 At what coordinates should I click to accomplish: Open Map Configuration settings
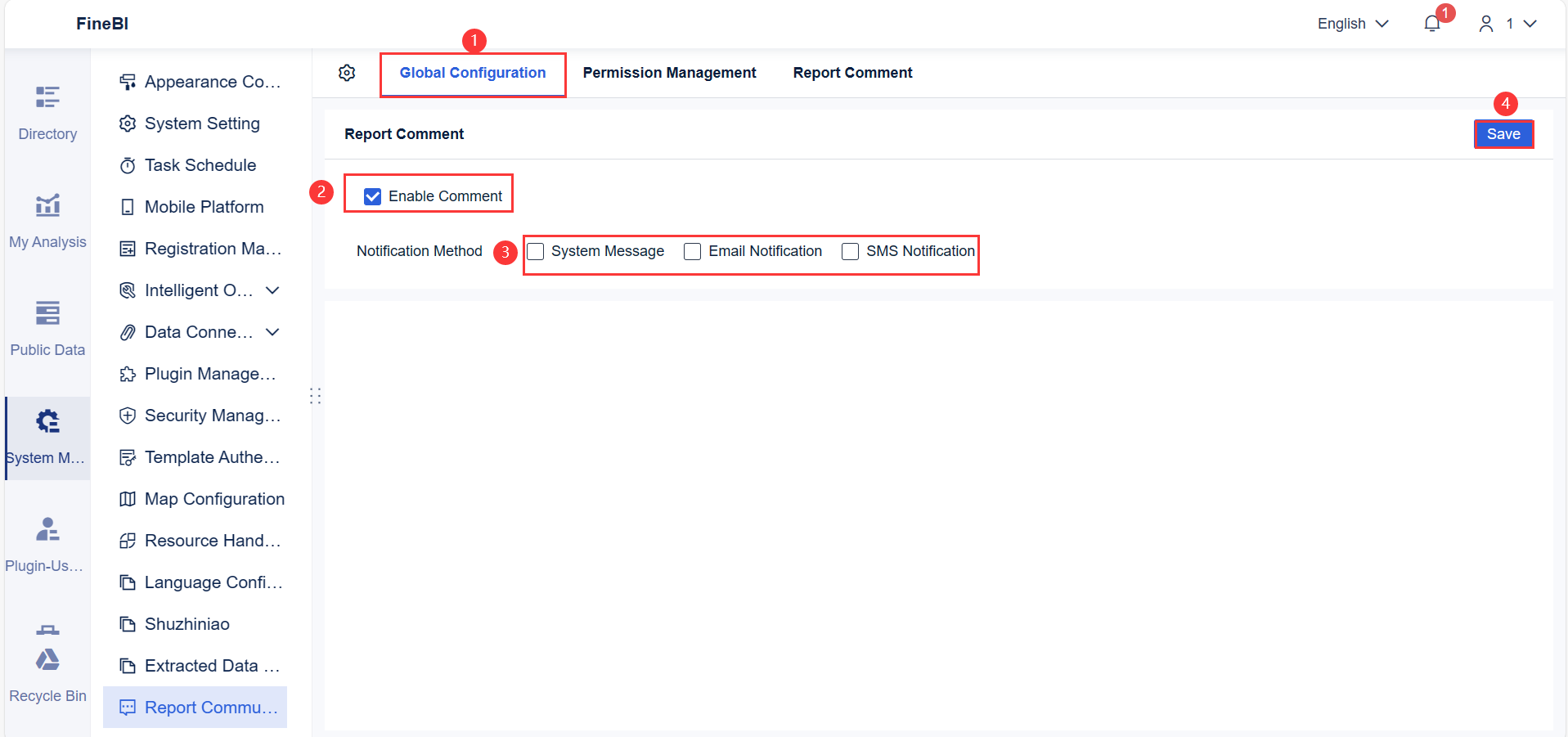pyautogui.click(x=214, y=499)
